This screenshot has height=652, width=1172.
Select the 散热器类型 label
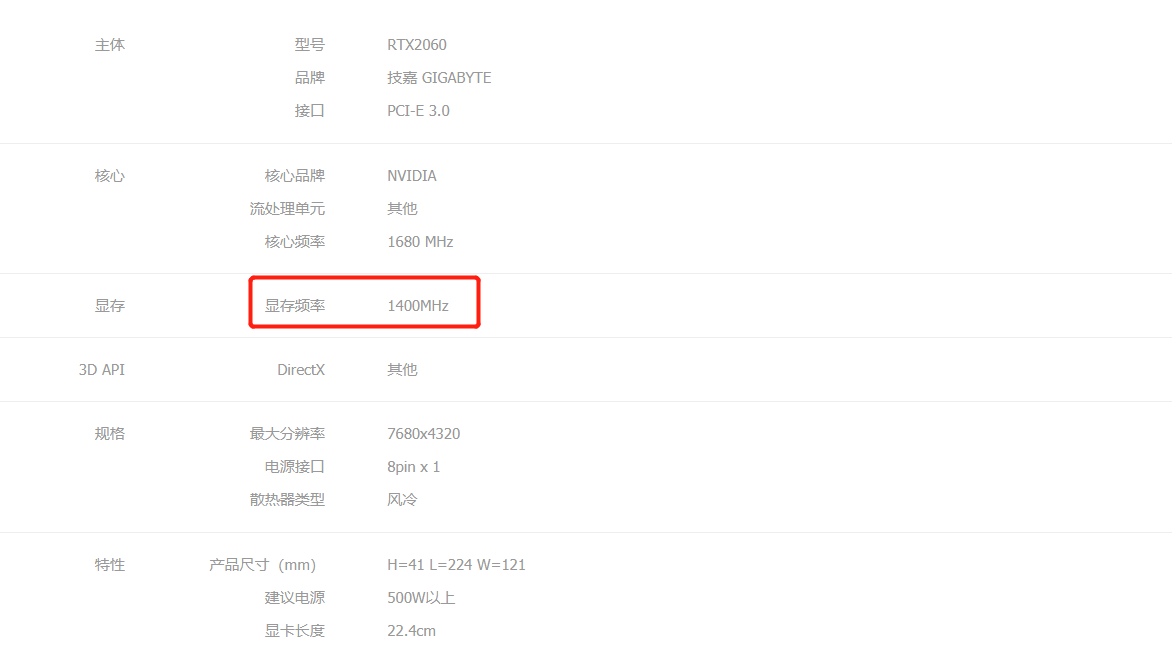point(287,499)
